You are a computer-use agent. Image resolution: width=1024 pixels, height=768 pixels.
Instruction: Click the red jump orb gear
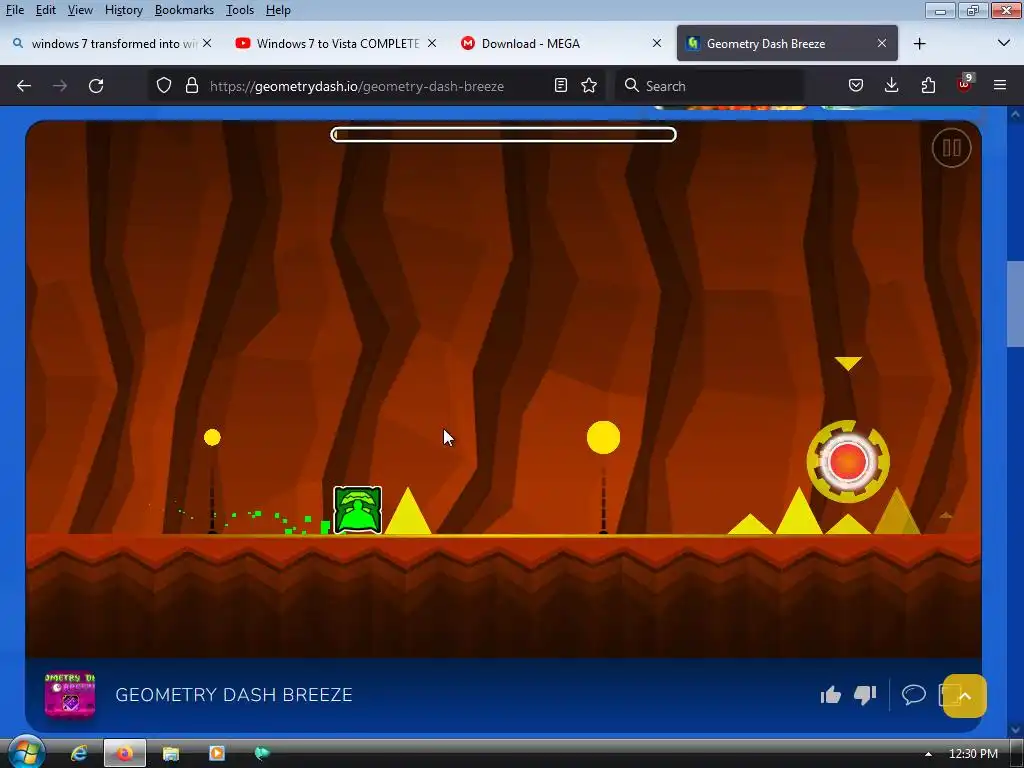coord(848,461)
